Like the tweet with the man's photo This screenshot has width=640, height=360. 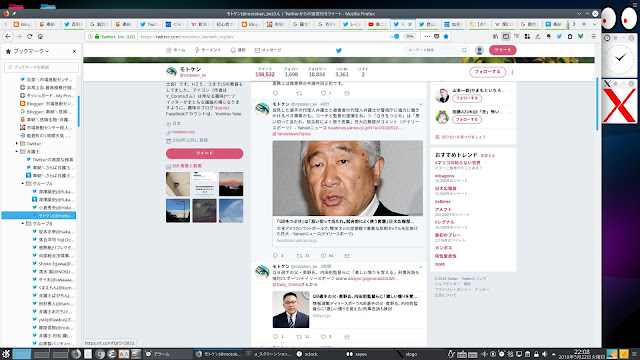[323, 256]
